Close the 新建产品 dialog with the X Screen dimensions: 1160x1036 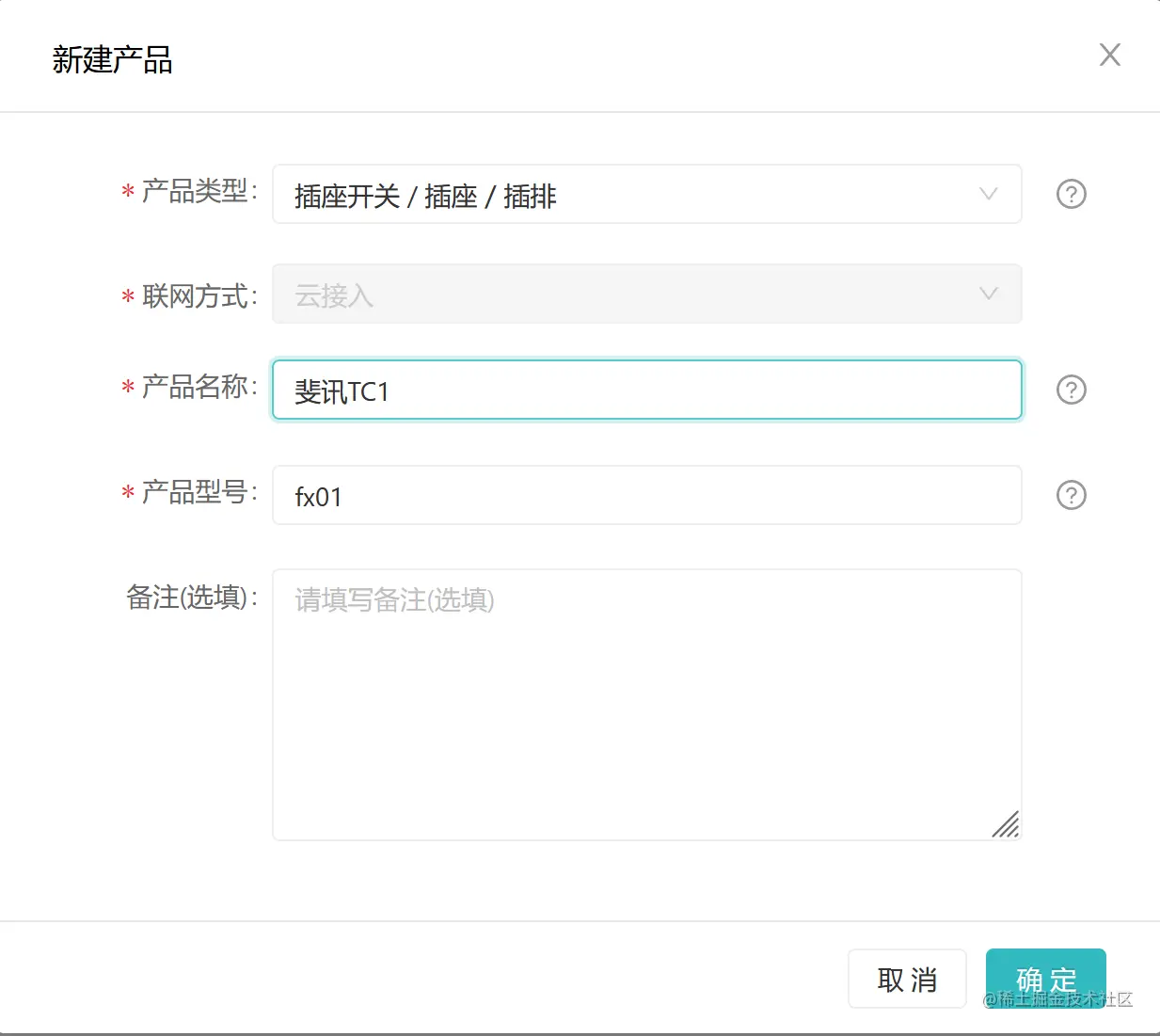[1110, 56]
